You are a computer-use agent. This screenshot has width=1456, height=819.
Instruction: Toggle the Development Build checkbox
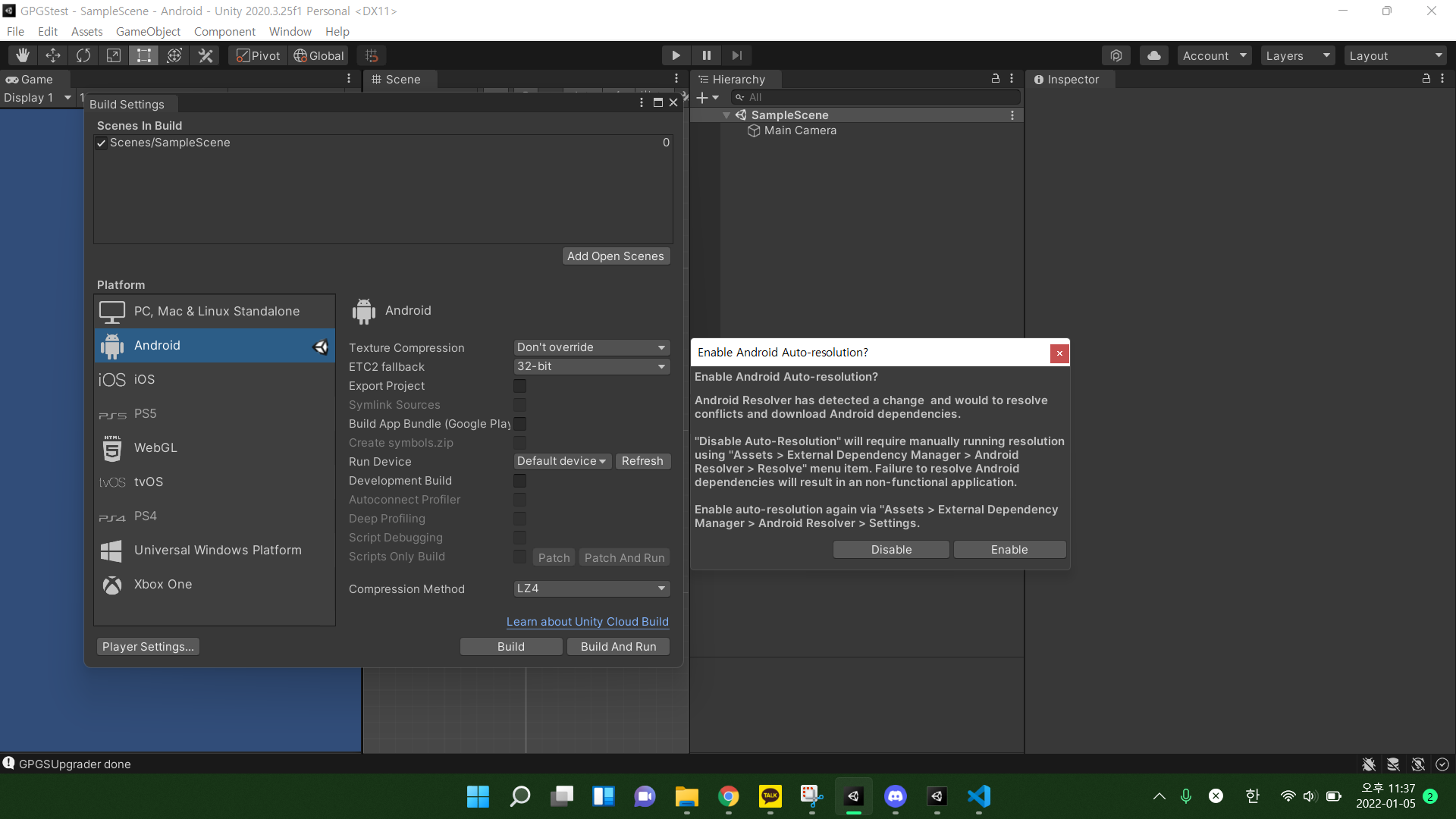(x=519, y=481)
